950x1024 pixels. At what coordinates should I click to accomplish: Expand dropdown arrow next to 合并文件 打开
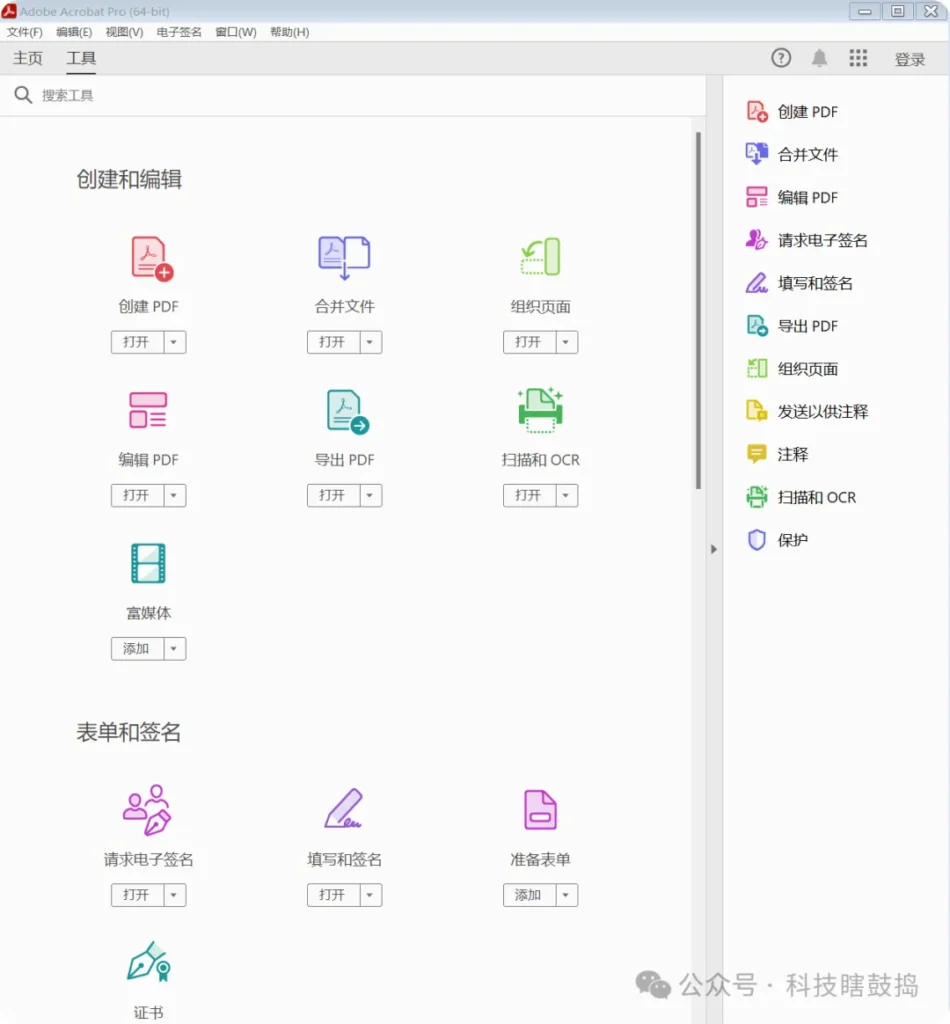click(x=370, y=342)
